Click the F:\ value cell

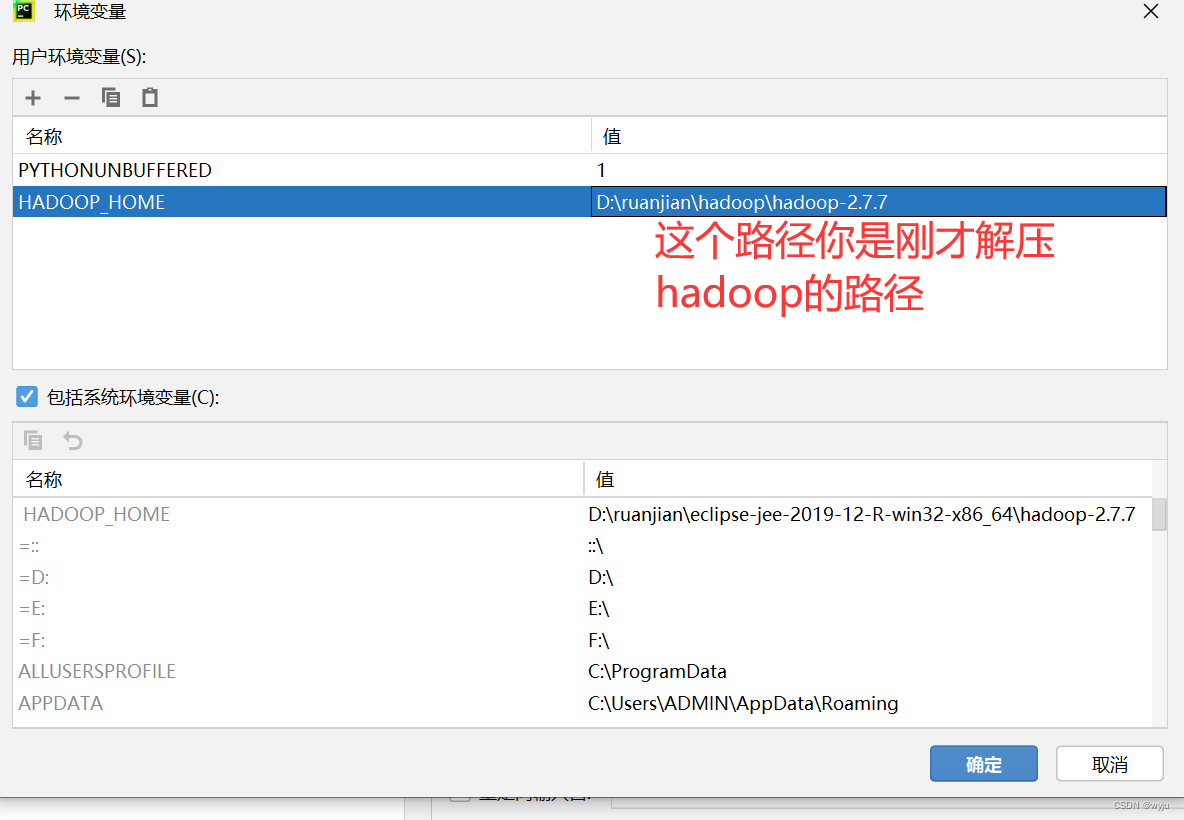pos(599,640)
